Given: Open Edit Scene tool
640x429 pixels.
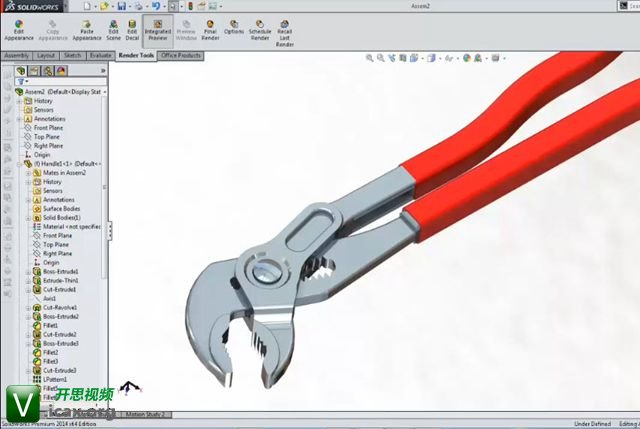Looking at the screenshot, I should pyautogui.click(x=113, y=31).
